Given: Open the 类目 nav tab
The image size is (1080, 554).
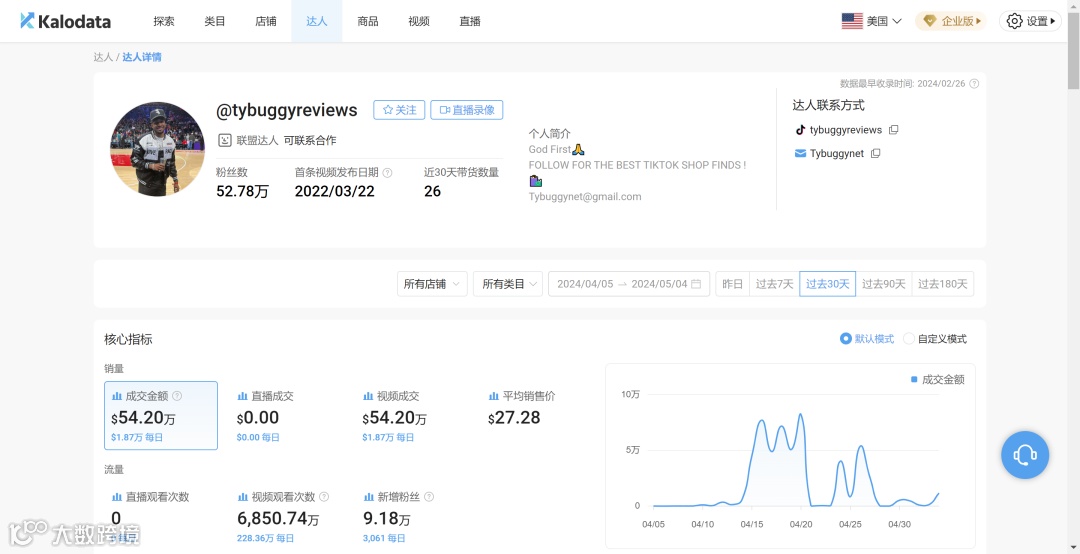Looking at the screenshot, I should (215, 21).
